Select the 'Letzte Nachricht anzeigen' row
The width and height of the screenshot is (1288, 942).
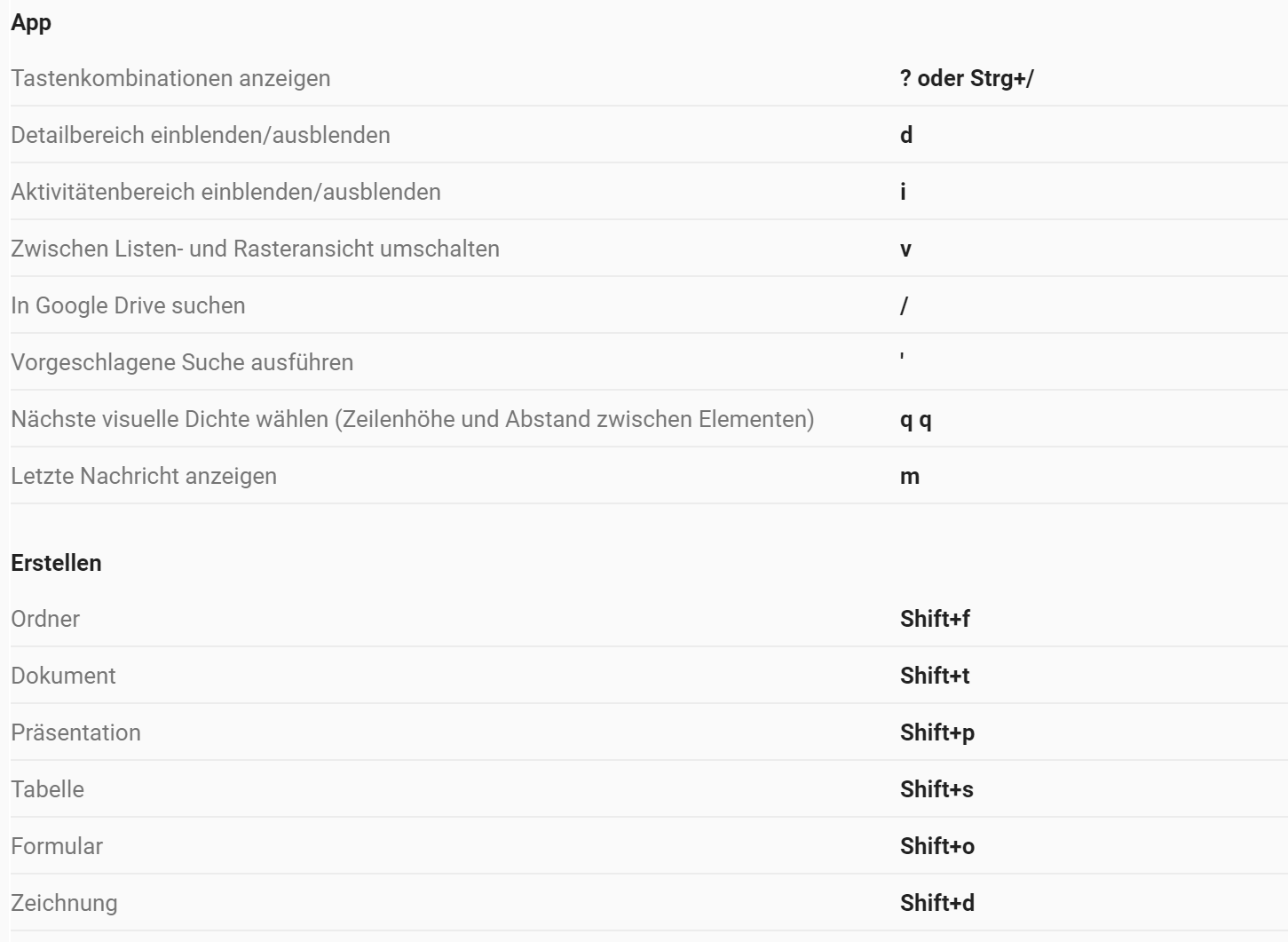click(x=144, y=476)
